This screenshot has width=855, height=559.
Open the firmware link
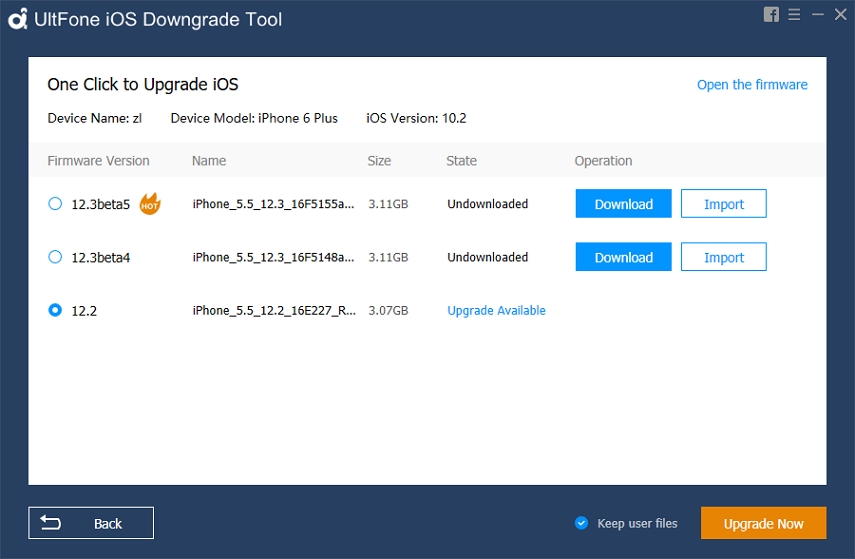(752, 85)
